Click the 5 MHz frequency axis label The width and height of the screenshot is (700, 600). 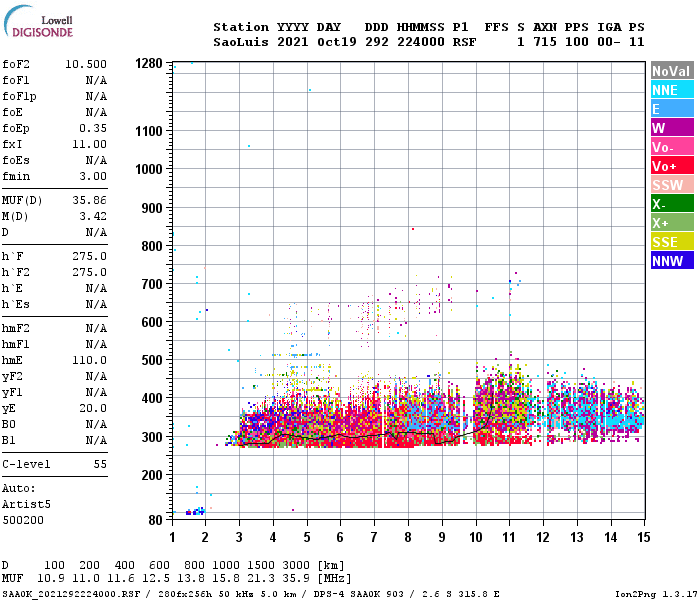(x=307, y=537)
